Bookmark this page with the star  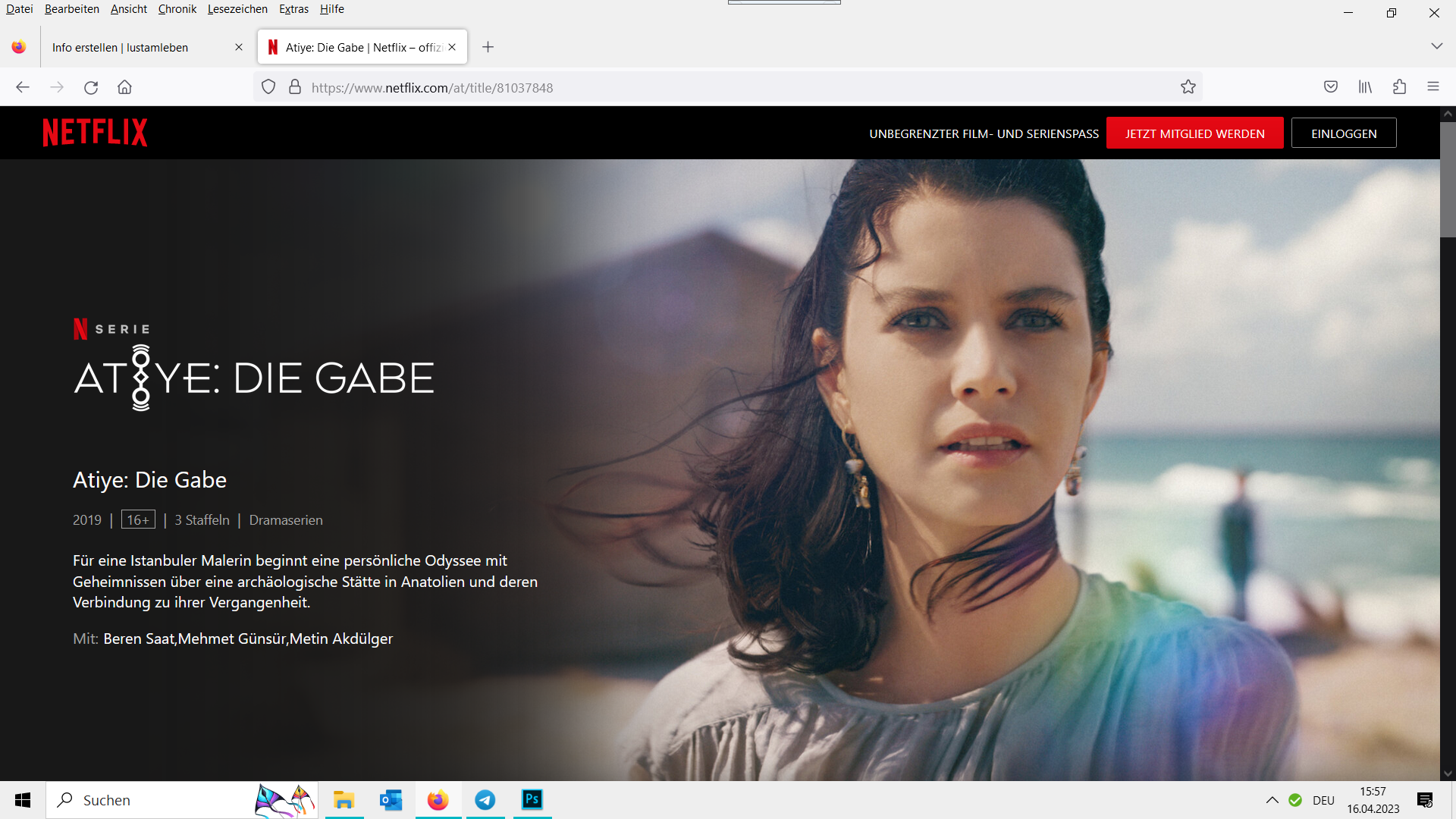(1188, 87)
